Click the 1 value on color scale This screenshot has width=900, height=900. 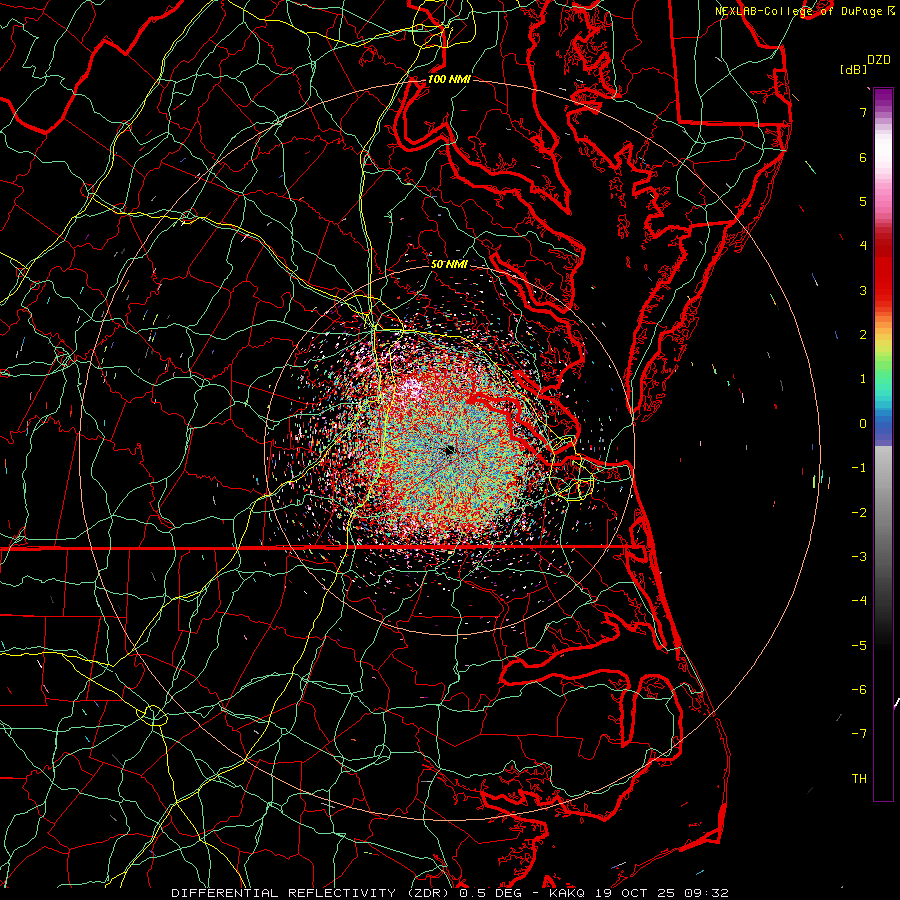tap(863, 379)
